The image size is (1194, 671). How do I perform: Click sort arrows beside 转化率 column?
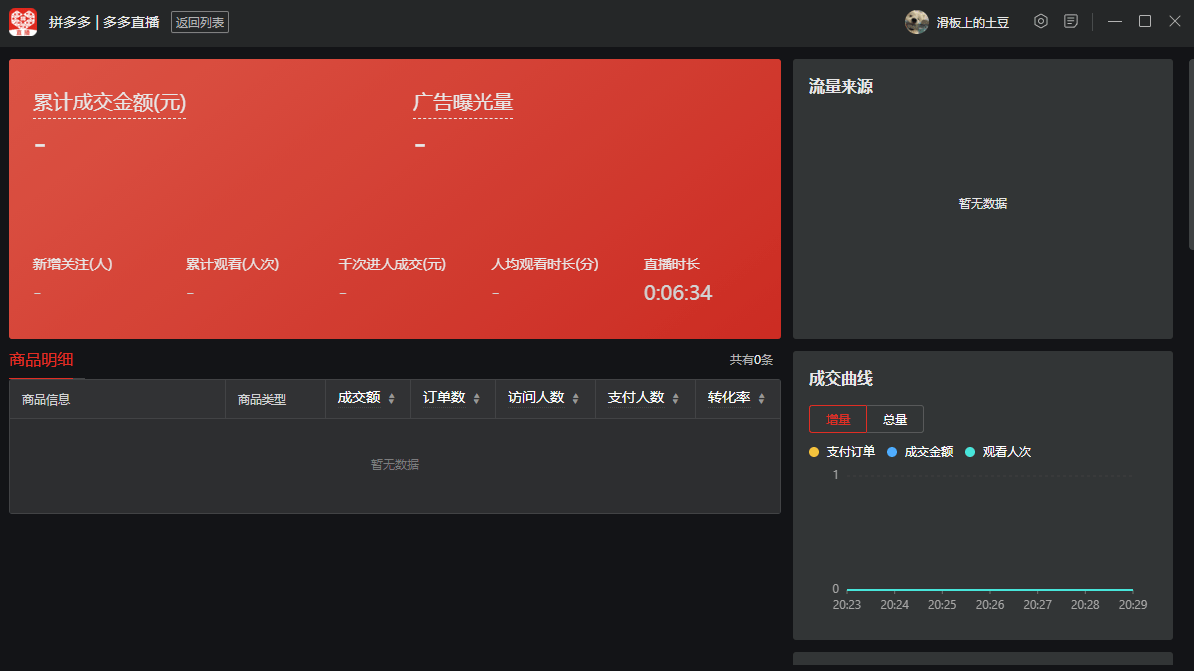(x=761, y=398)
